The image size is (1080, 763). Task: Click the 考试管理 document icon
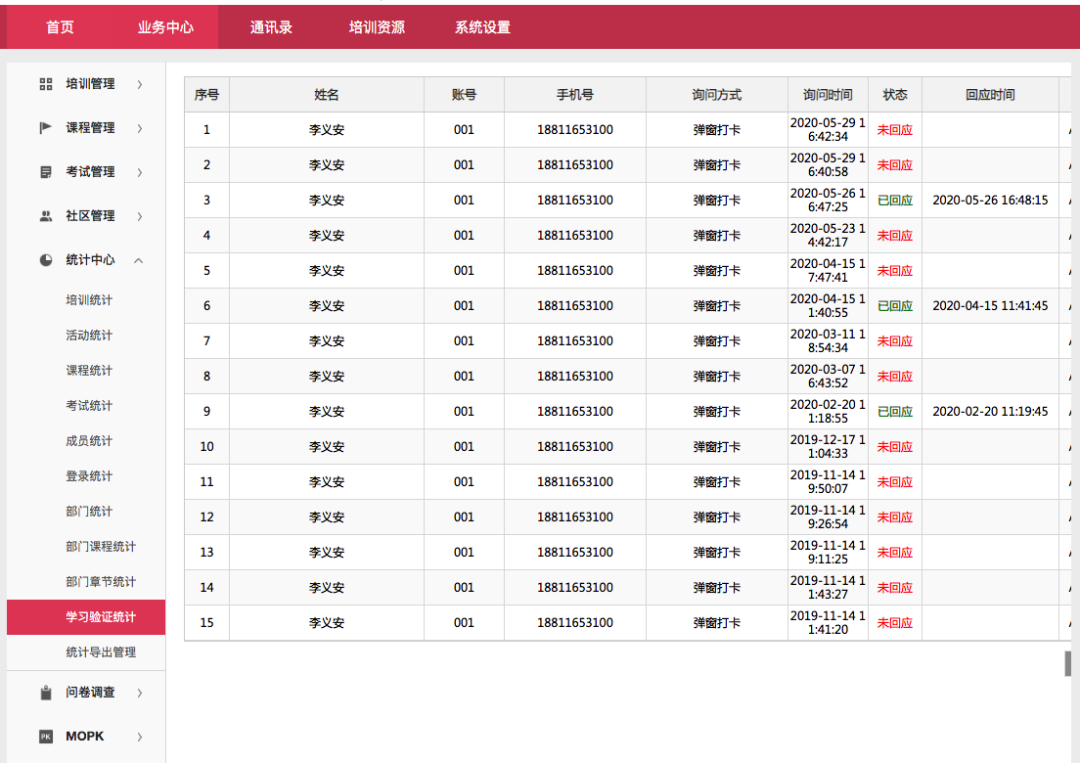(46, 172)
